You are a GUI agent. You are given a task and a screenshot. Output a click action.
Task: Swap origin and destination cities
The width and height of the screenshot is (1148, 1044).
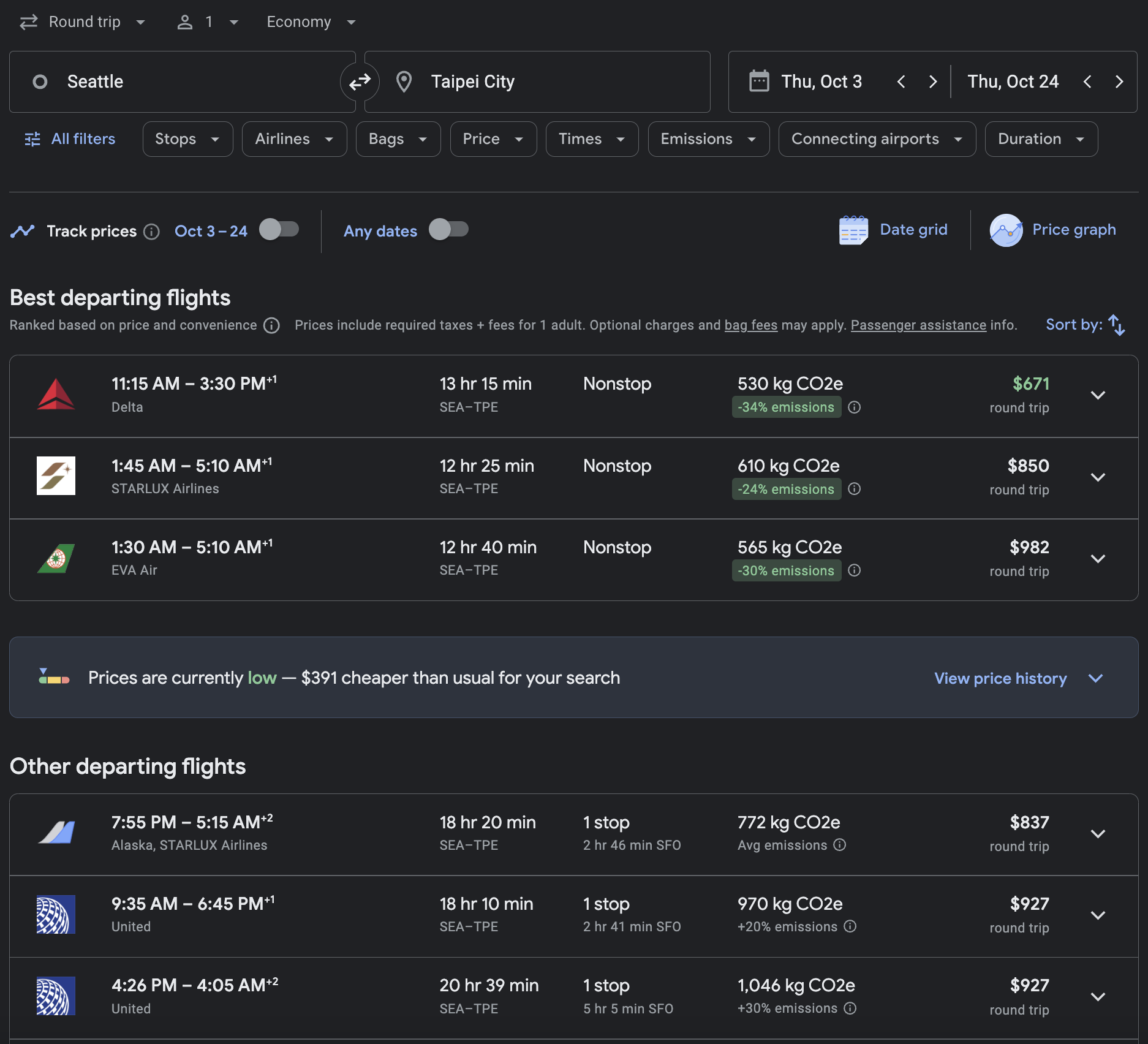360,81
